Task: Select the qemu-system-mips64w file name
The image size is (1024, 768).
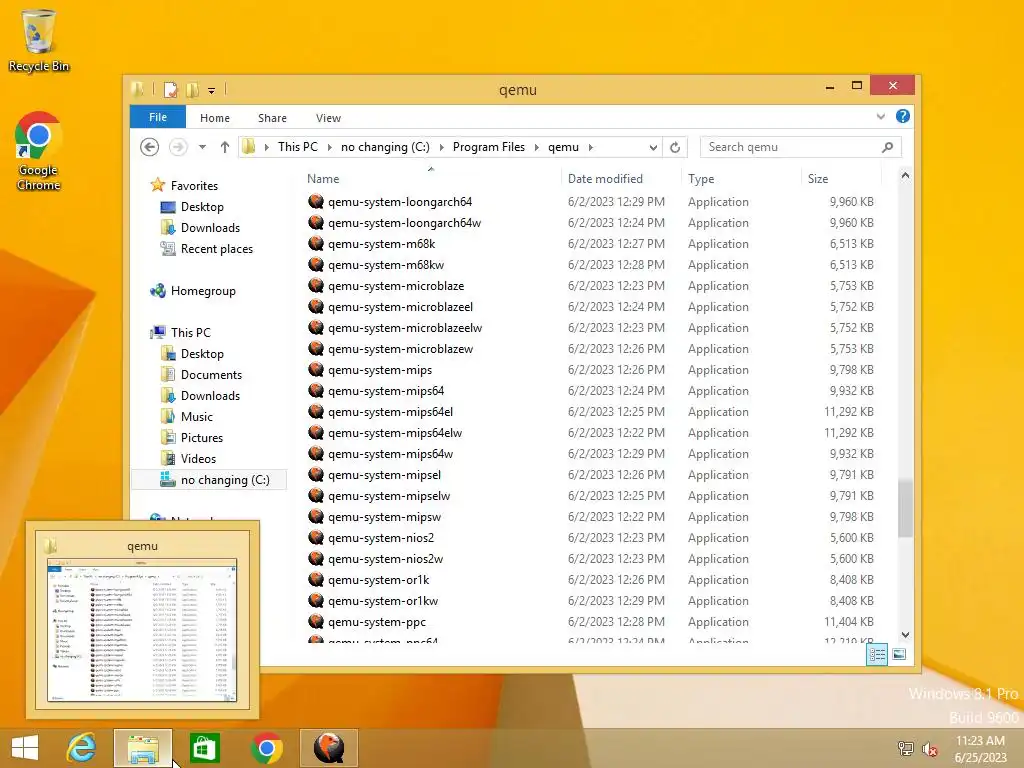Action: 391,454
